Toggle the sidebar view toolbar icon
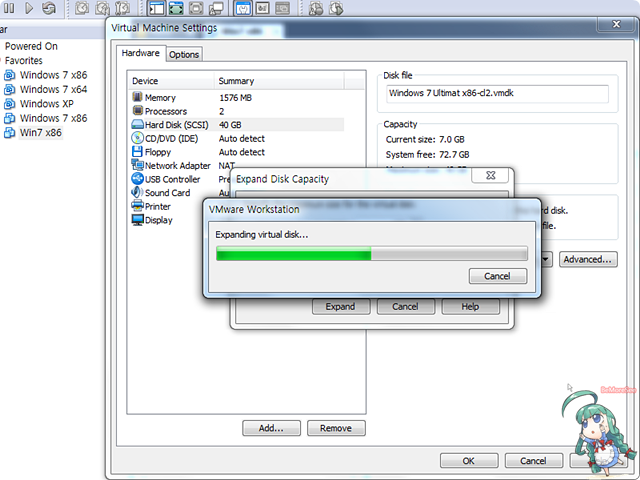The height and width of the screenshot is (480, 640). click(156, 8)
